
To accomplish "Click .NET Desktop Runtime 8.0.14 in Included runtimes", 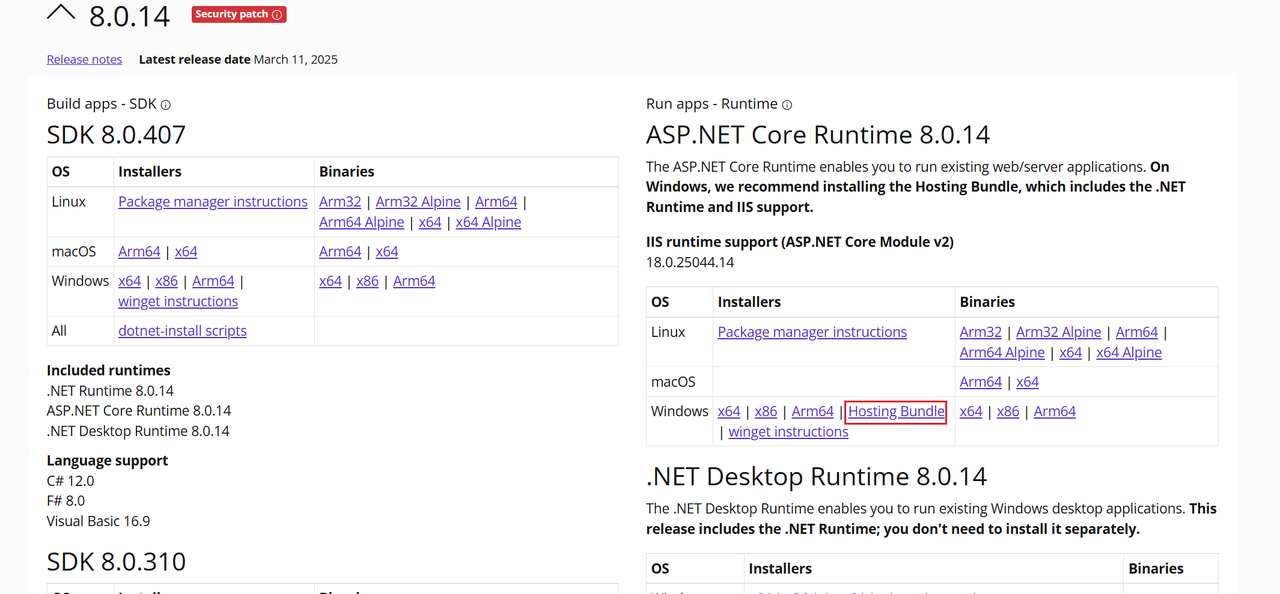I will point(138,431).
